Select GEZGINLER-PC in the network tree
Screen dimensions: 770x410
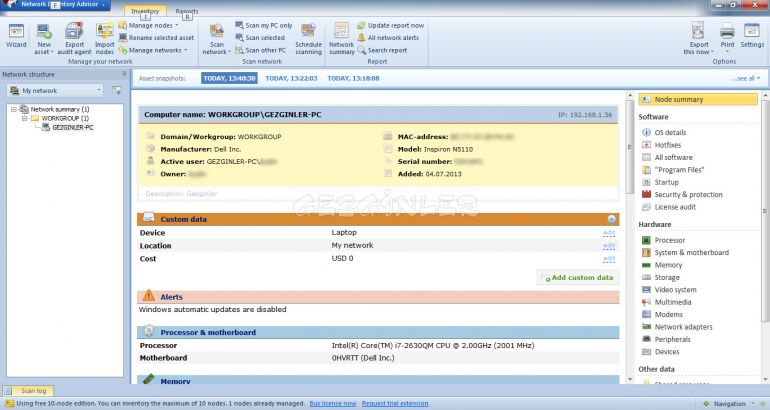(x=72, y=127)
